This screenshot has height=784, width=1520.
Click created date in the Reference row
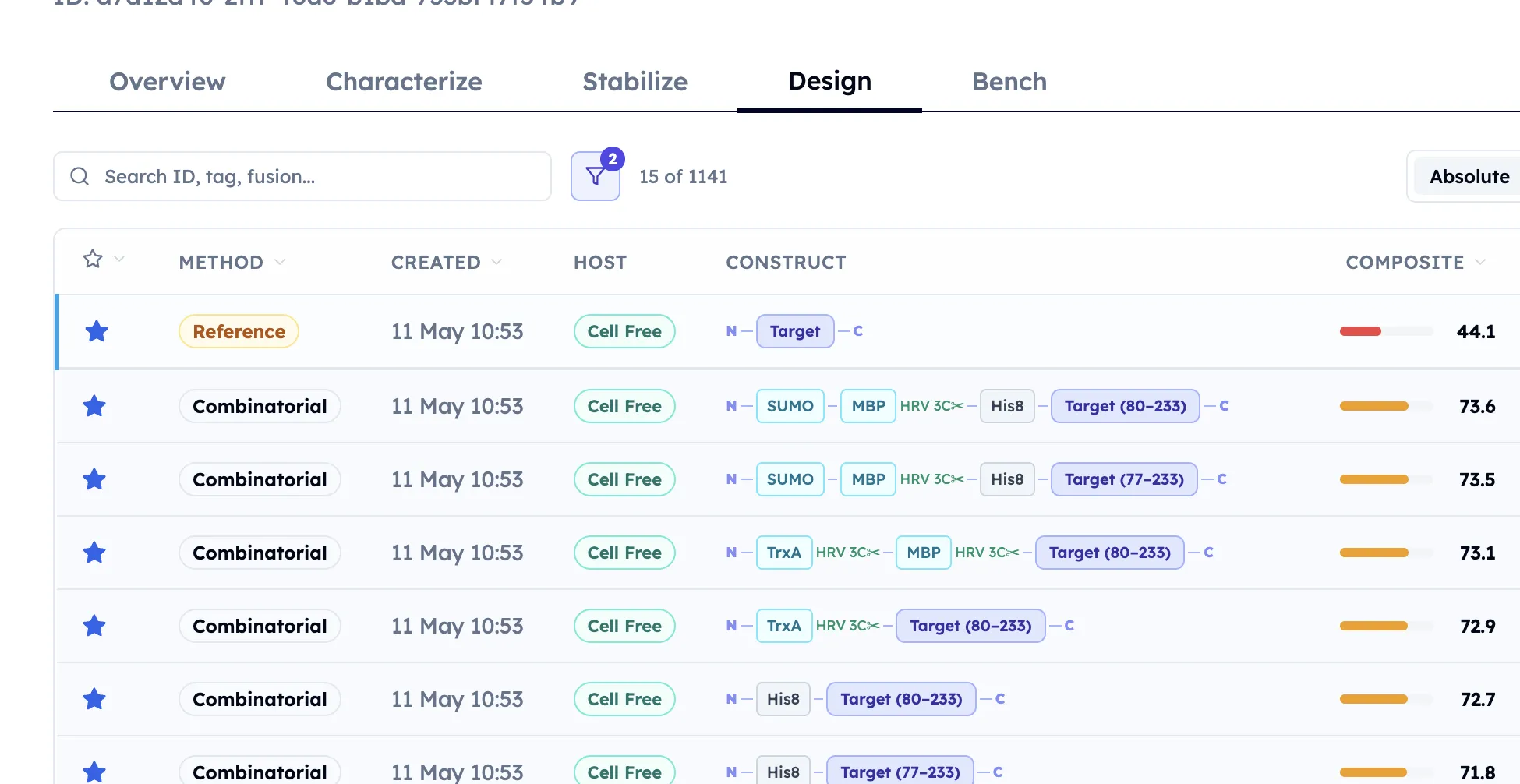point(457,331)
